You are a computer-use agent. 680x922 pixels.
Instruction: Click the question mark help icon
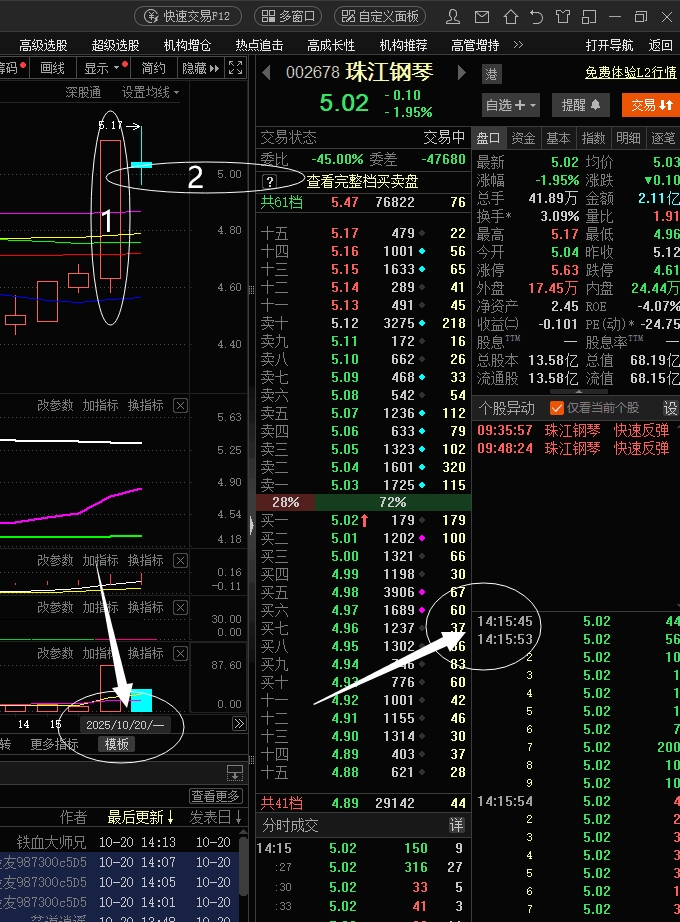click(269, 181)
